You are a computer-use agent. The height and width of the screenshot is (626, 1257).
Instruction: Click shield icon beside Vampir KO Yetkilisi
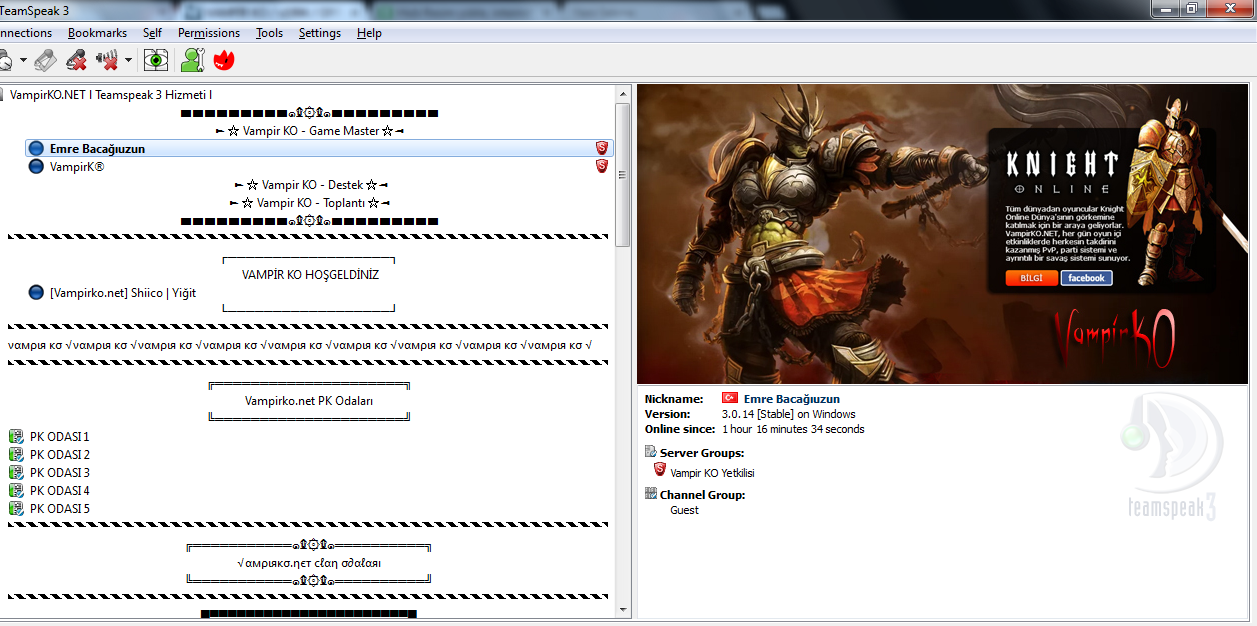[x=660, y=469]
